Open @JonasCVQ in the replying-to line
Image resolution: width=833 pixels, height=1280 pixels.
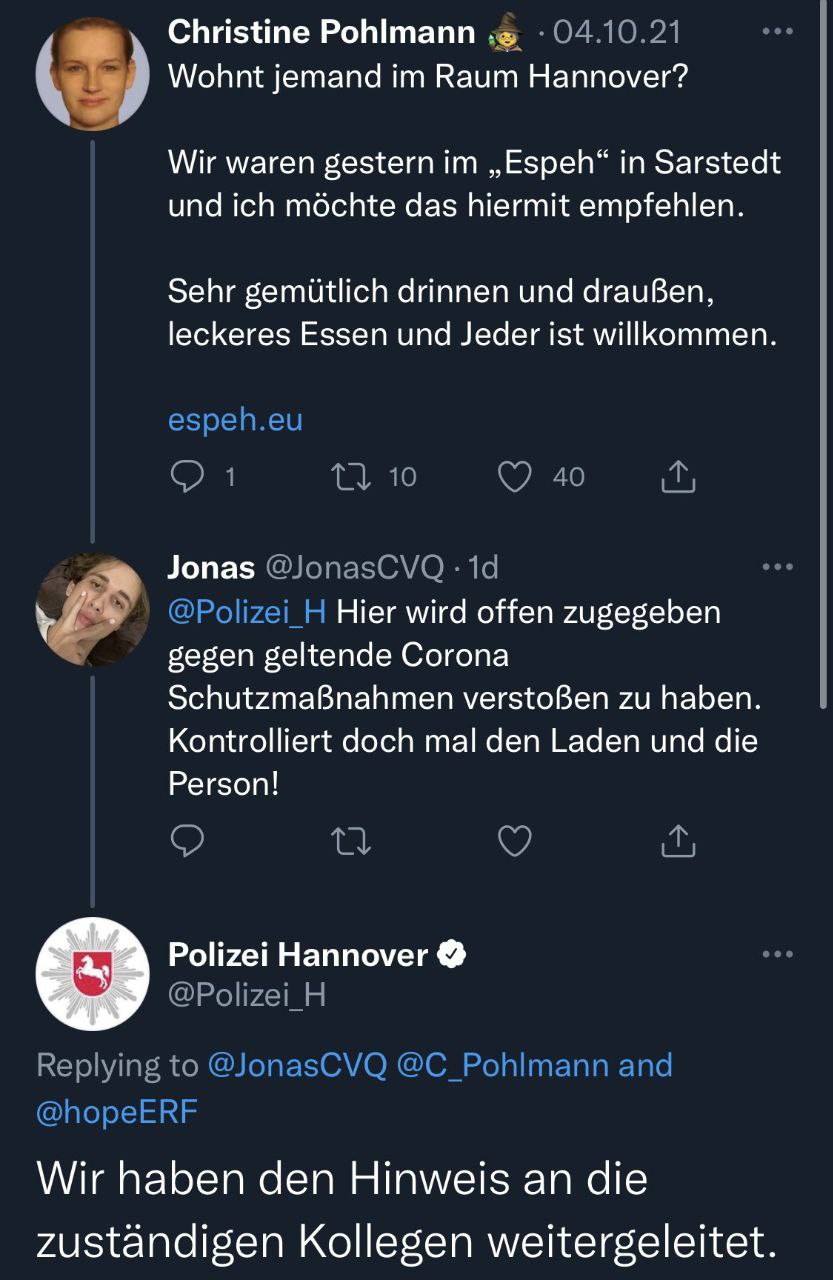click(x=297, y=1066)
